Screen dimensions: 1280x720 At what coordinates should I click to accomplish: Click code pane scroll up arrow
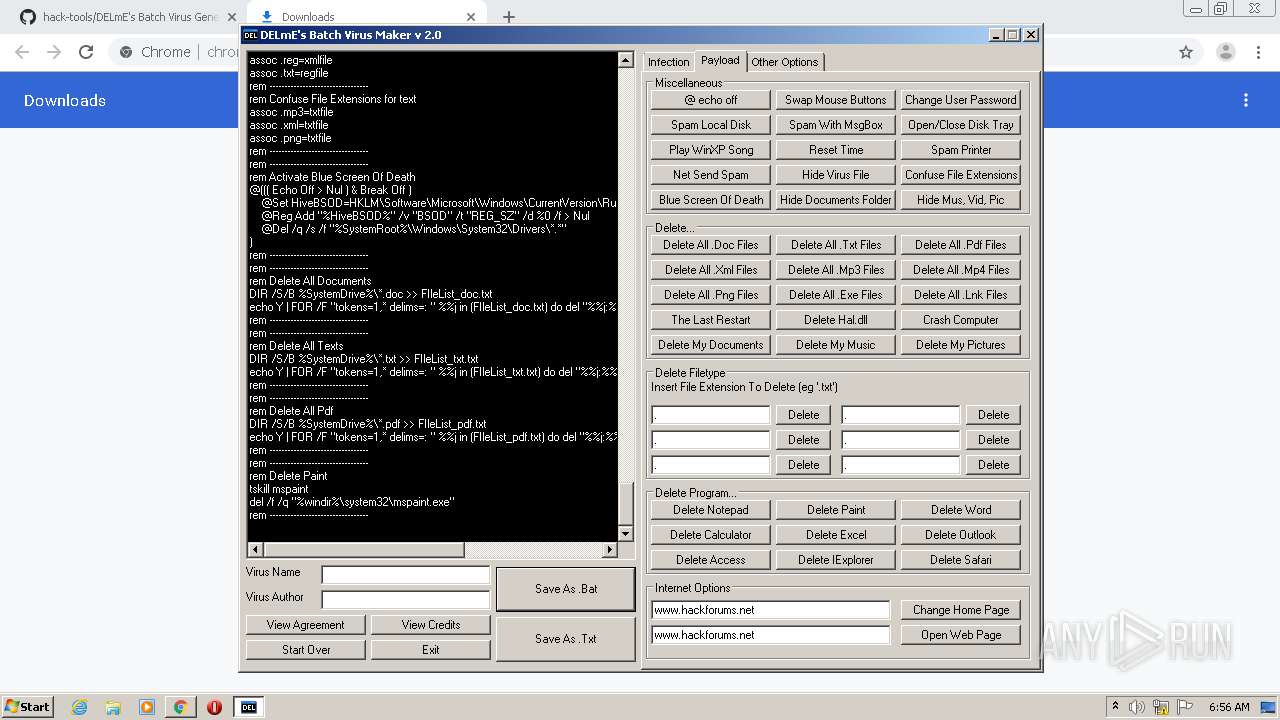(x=626, y=60)
